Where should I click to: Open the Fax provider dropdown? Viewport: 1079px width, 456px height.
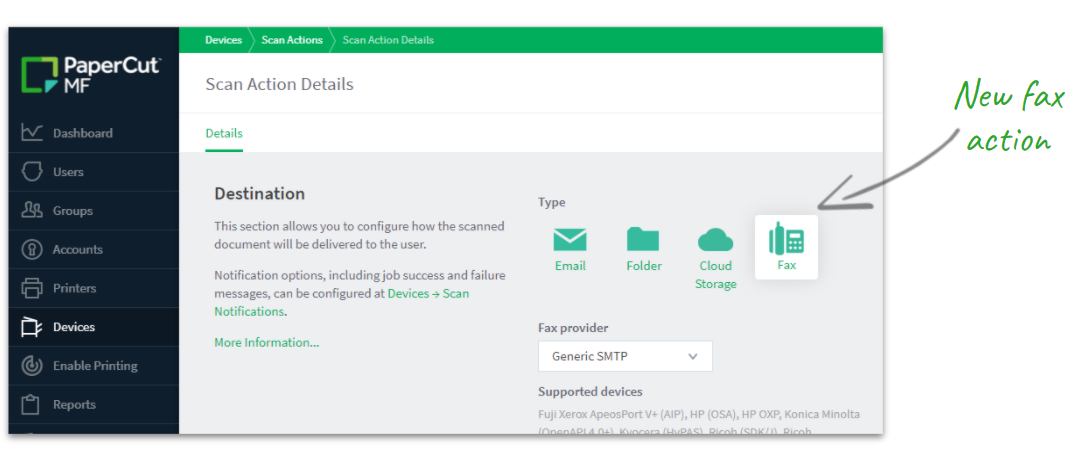point(625,356)
